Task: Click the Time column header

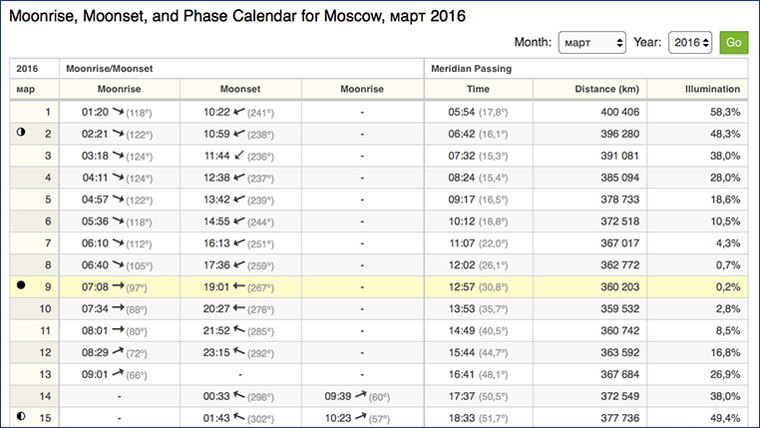Action: (477, 89)
